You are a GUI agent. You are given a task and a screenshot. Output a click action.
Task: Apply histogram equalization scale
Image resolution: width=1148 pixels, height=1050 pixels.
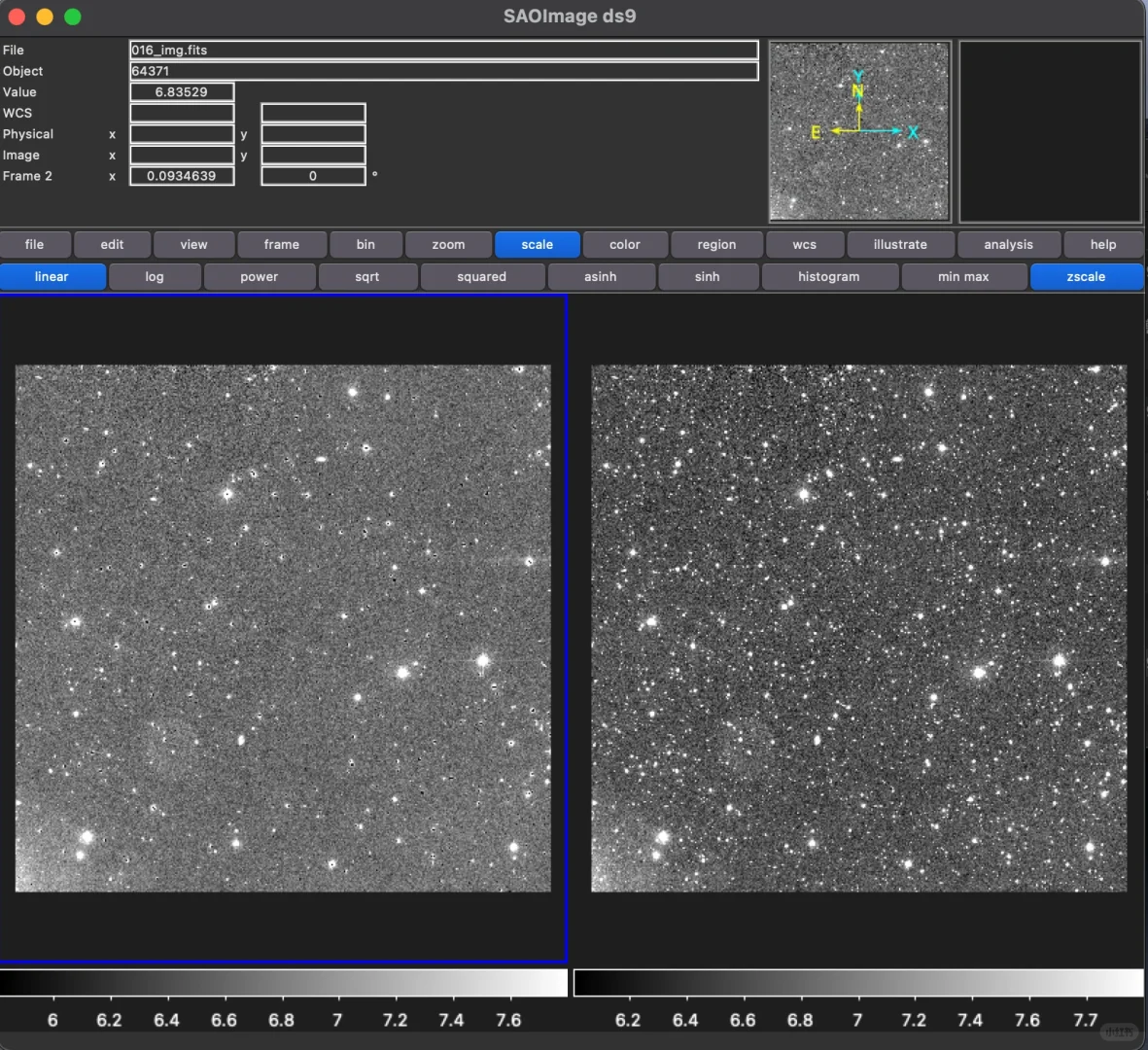point(829,277)
